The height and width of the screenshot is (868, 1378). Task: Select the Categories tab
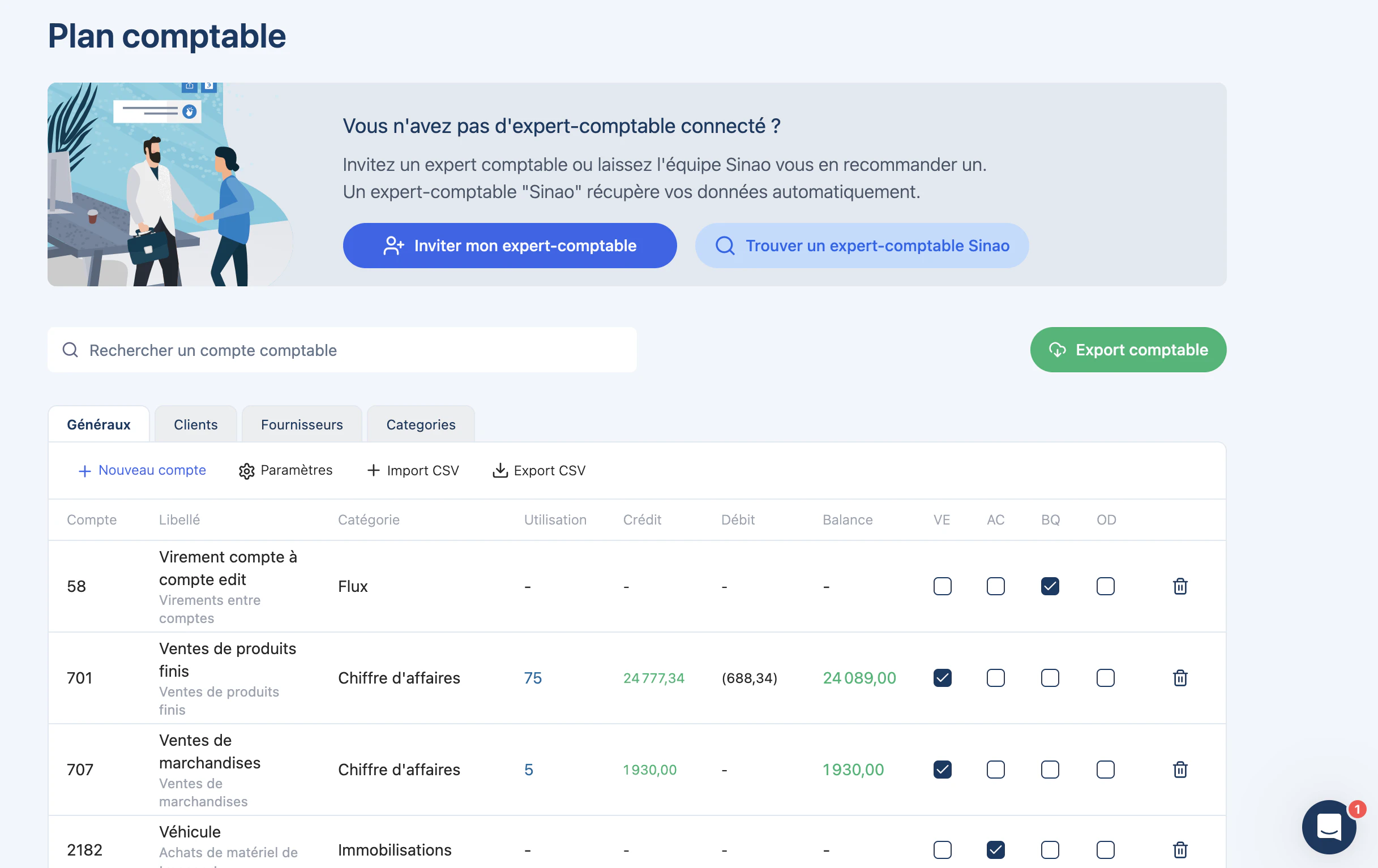[x=421, y=424]
